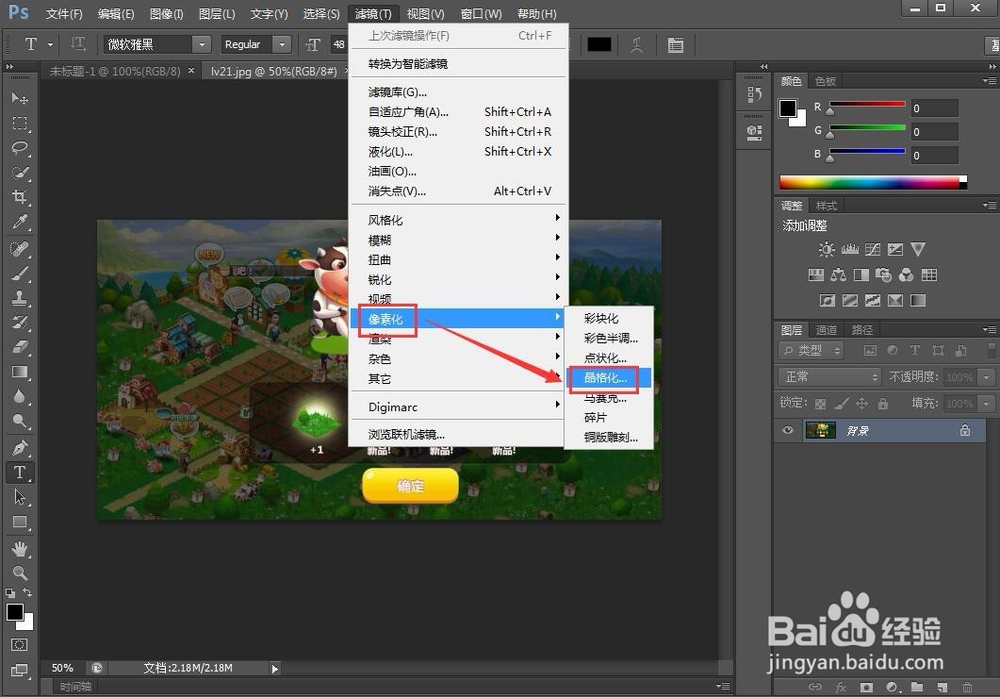Select the Eyedropper tool
This screenshot has width=1000, height=697.
[20, 222]
